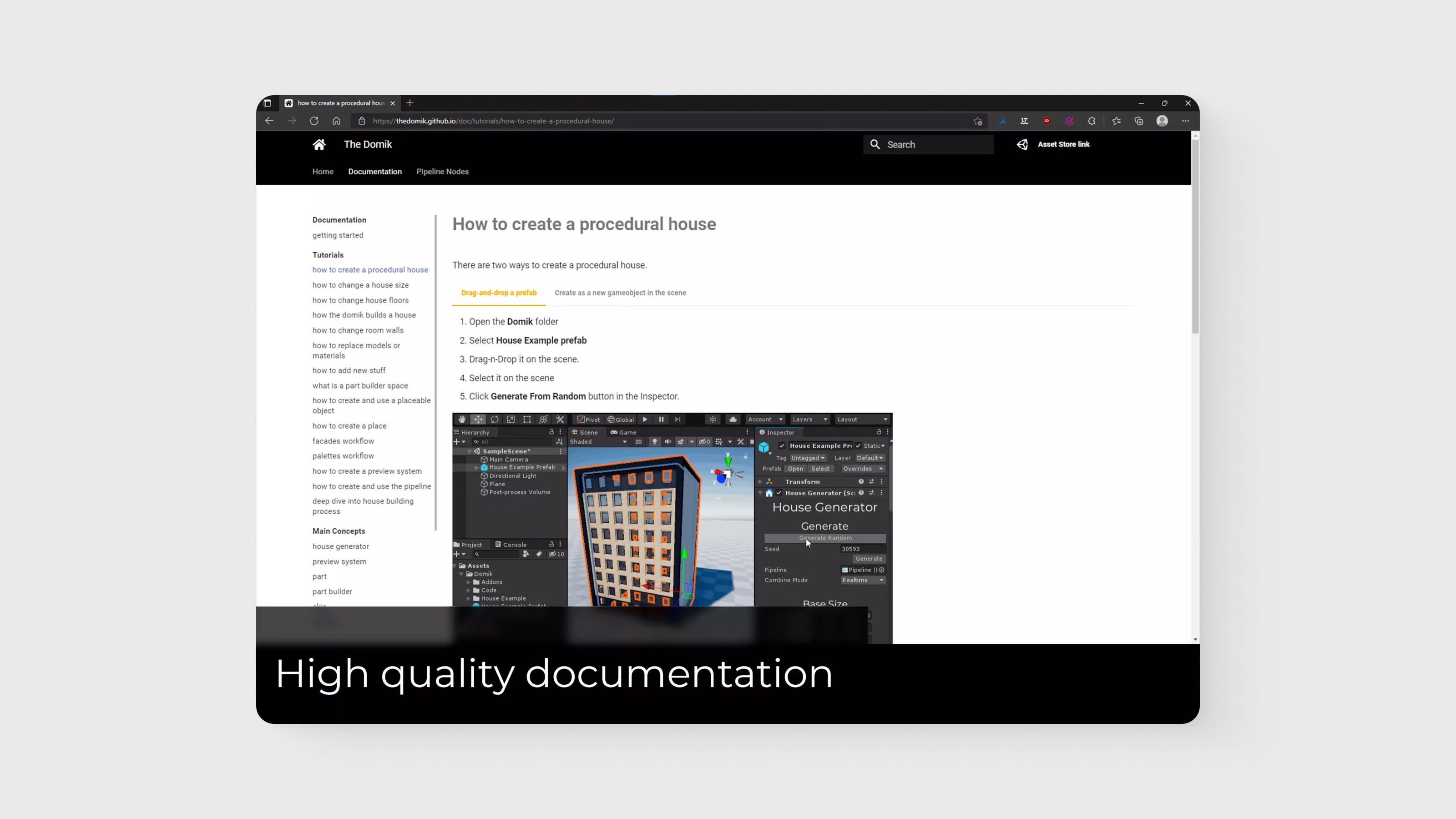The height and width of the screenshot is (819, 1456).
Task: Click the Play button in Unity screenshot
Action: pos(645,420)
